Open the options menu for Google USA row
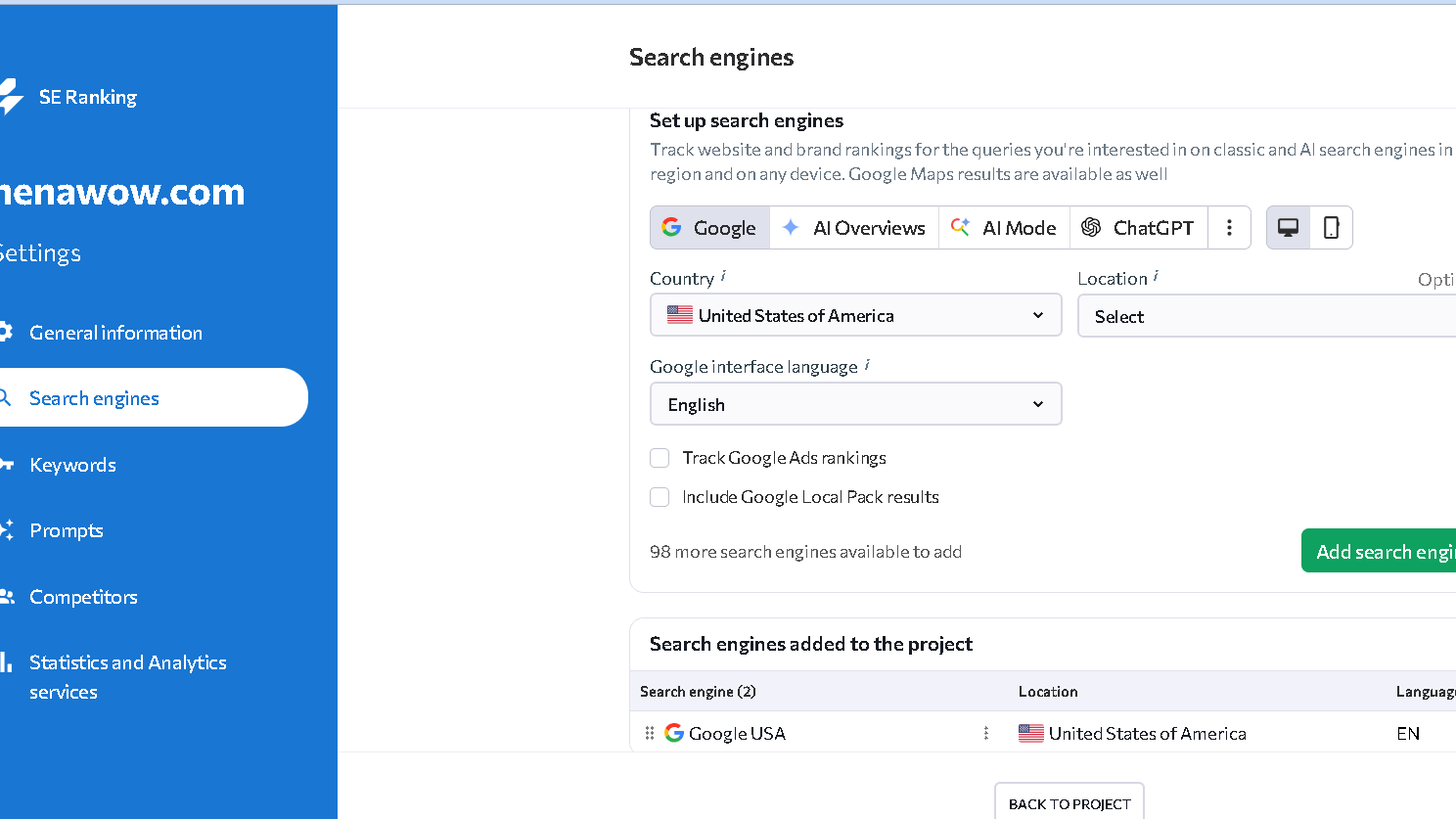1456x819 pixels. (x=986, y=733)
